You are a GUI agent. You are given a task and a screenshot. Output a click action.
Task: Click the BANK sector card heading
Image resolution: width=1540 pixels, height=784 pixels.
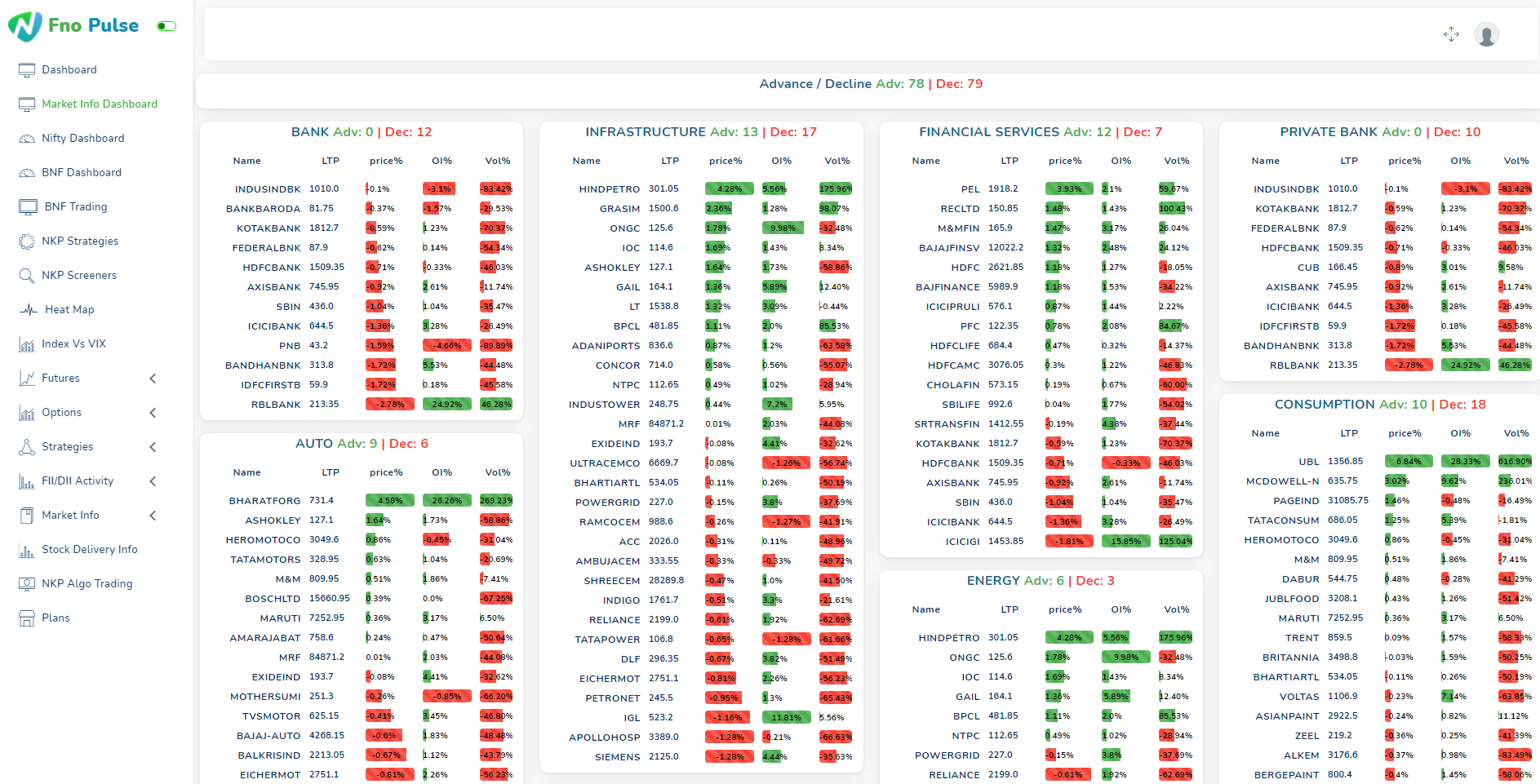coord(362,132)
